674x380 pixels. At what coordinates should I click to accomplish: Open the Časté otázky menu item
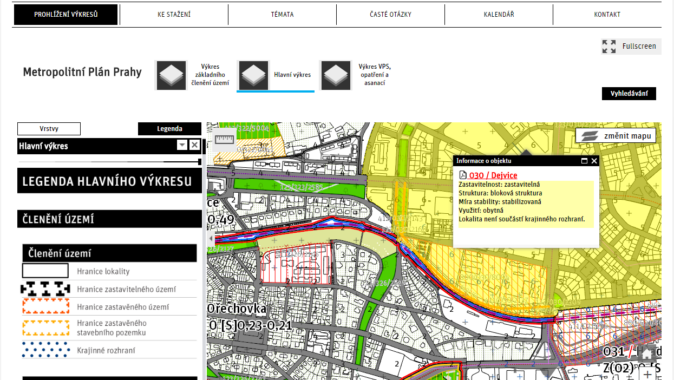(x=390, y=14)
